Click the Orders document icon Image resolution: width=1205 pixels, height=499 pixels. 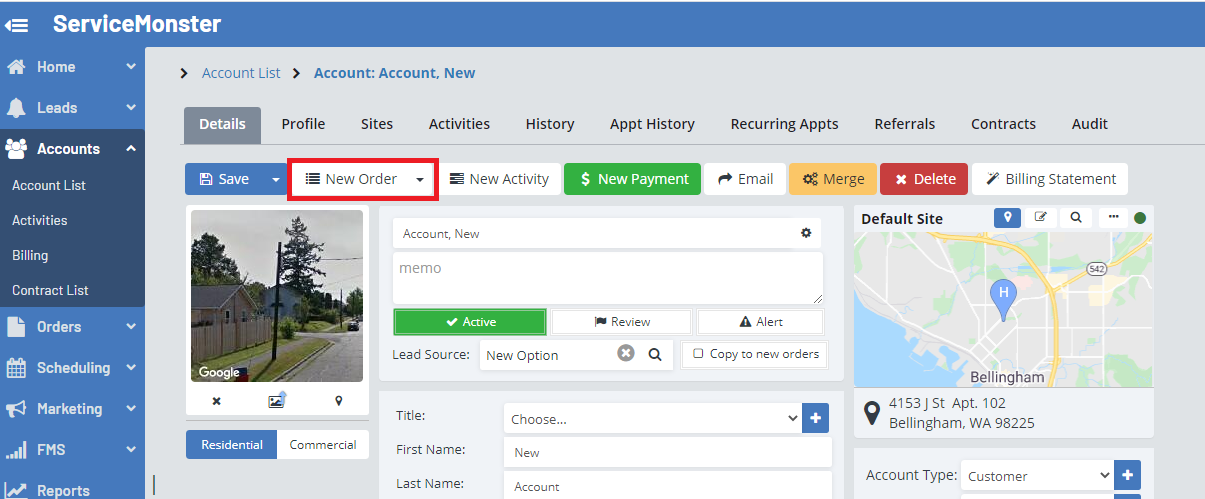(x=16, y=327)
